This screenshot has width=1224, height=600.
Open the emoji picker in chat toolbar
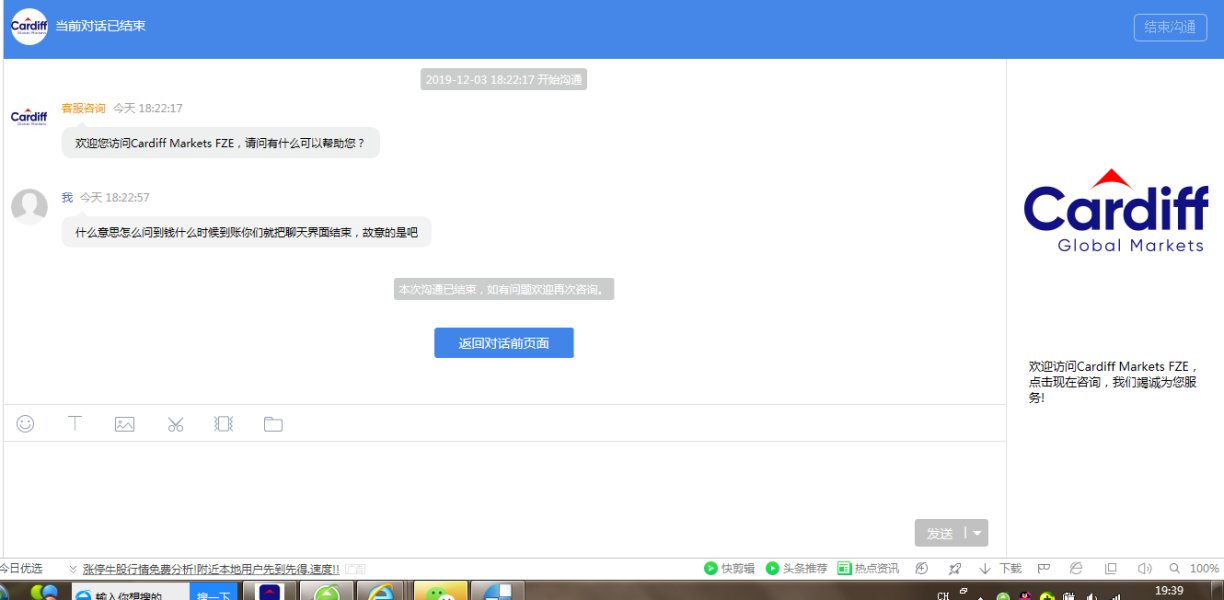tap(25, 424)
